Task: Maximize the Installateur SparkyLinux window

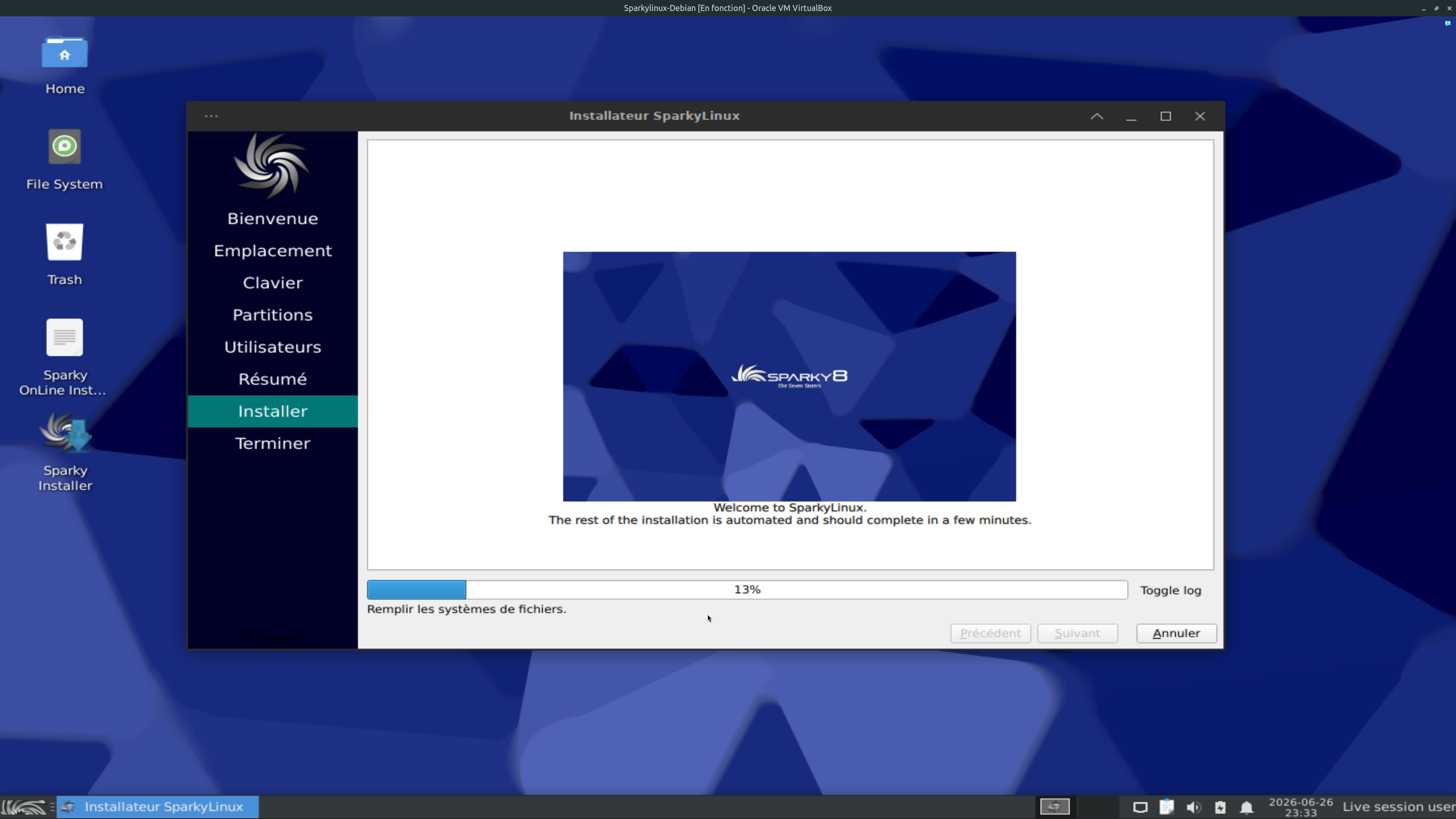Action: tap(1166, 116)
